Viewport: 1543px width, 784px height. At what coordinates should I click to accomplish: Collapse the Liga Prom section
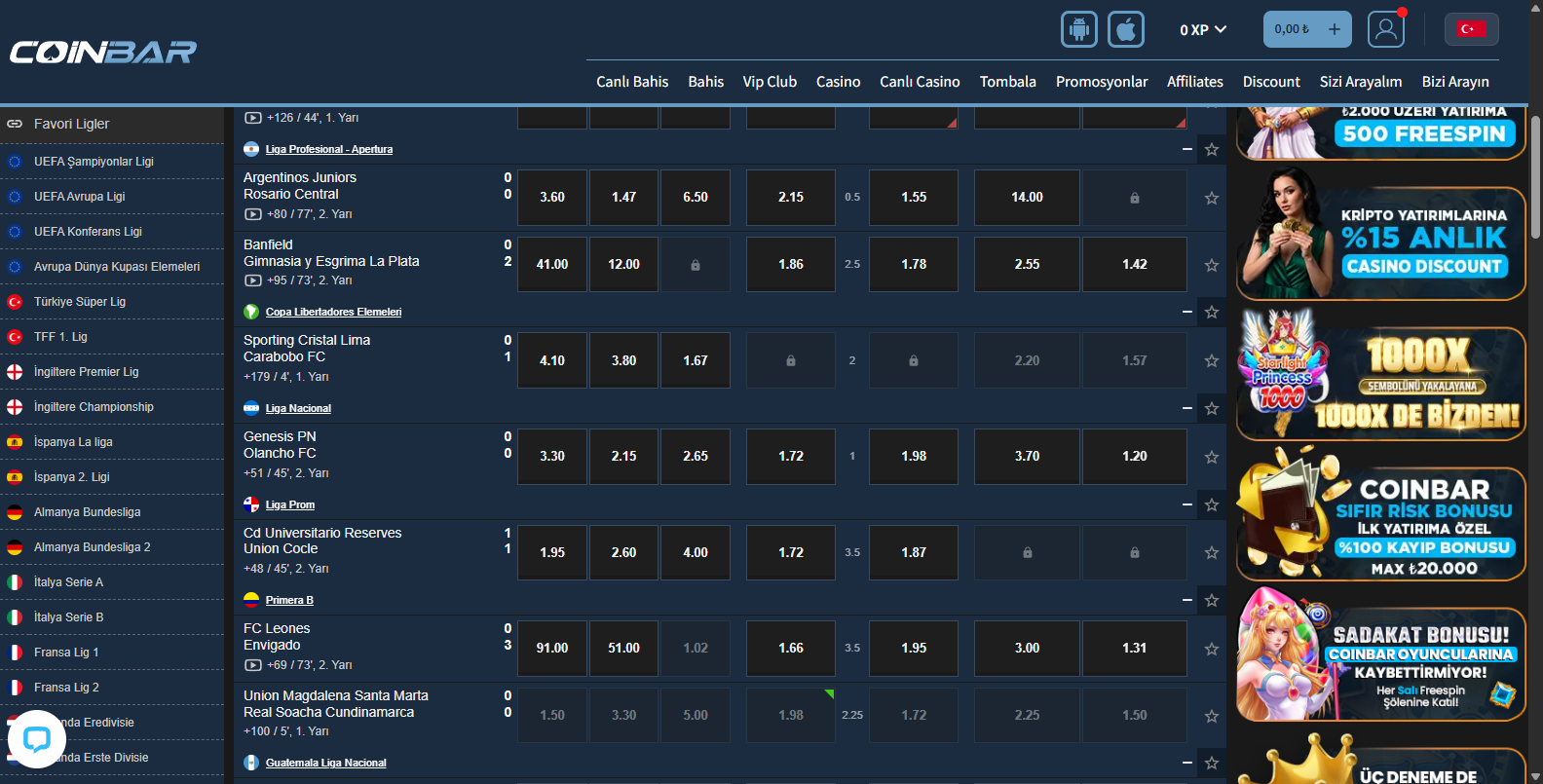coord(1187,504)
